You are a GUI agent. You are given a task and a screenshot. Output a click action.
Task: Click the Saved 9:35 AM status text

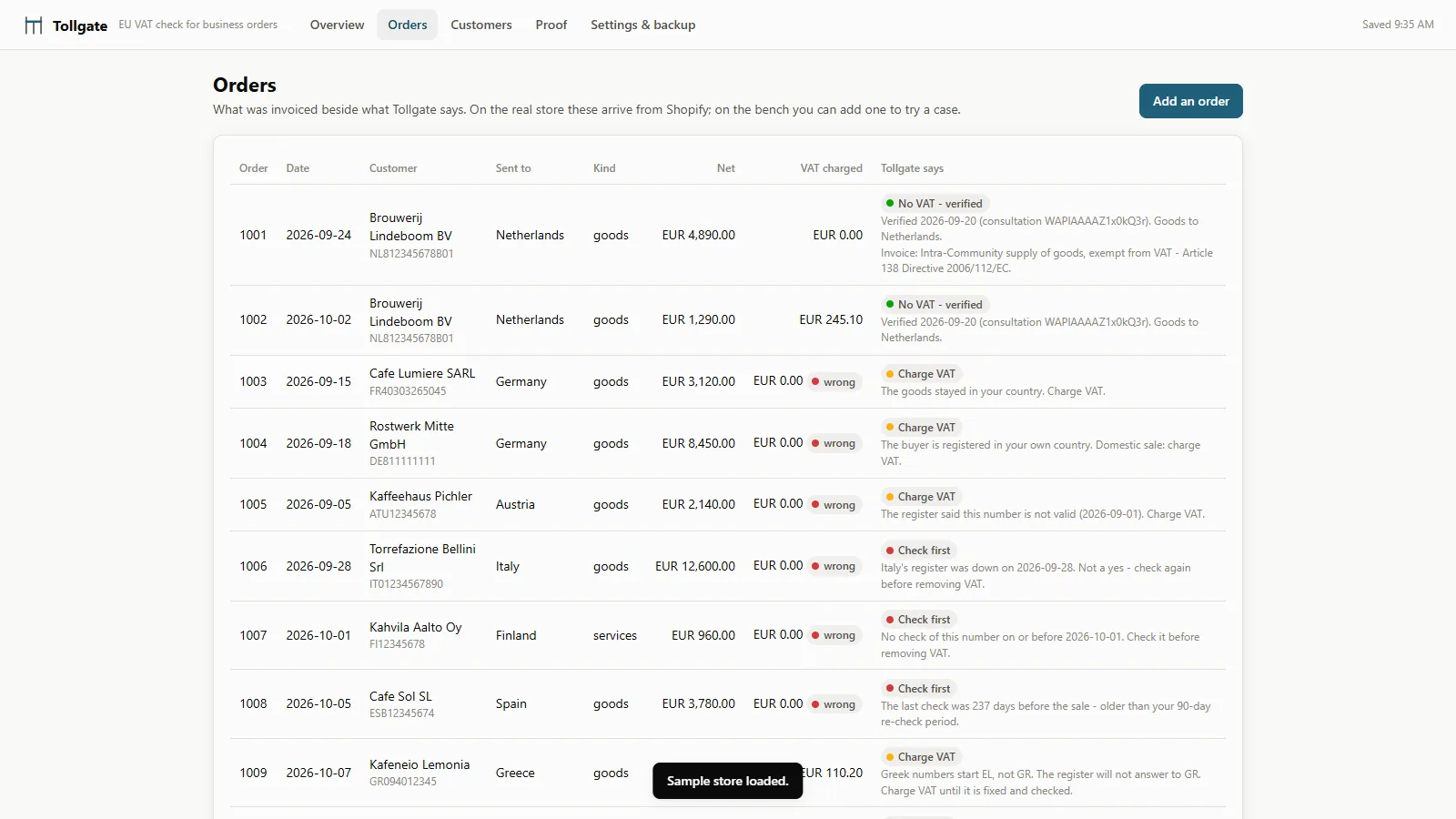click(1398, 25)
